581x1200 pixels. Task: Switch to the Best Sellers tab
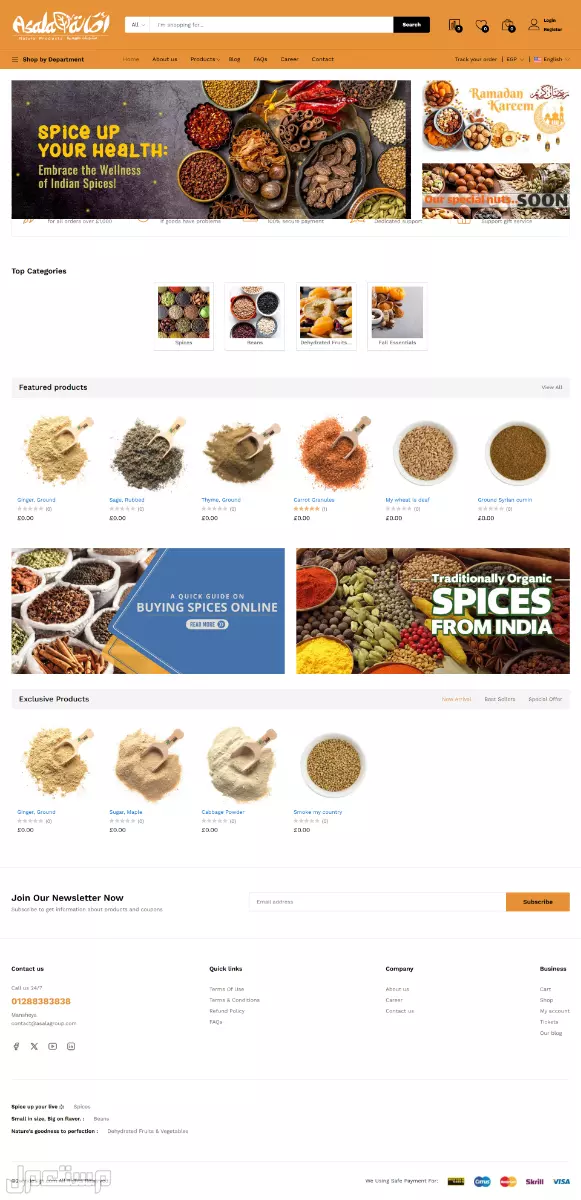tap(500, 699)
